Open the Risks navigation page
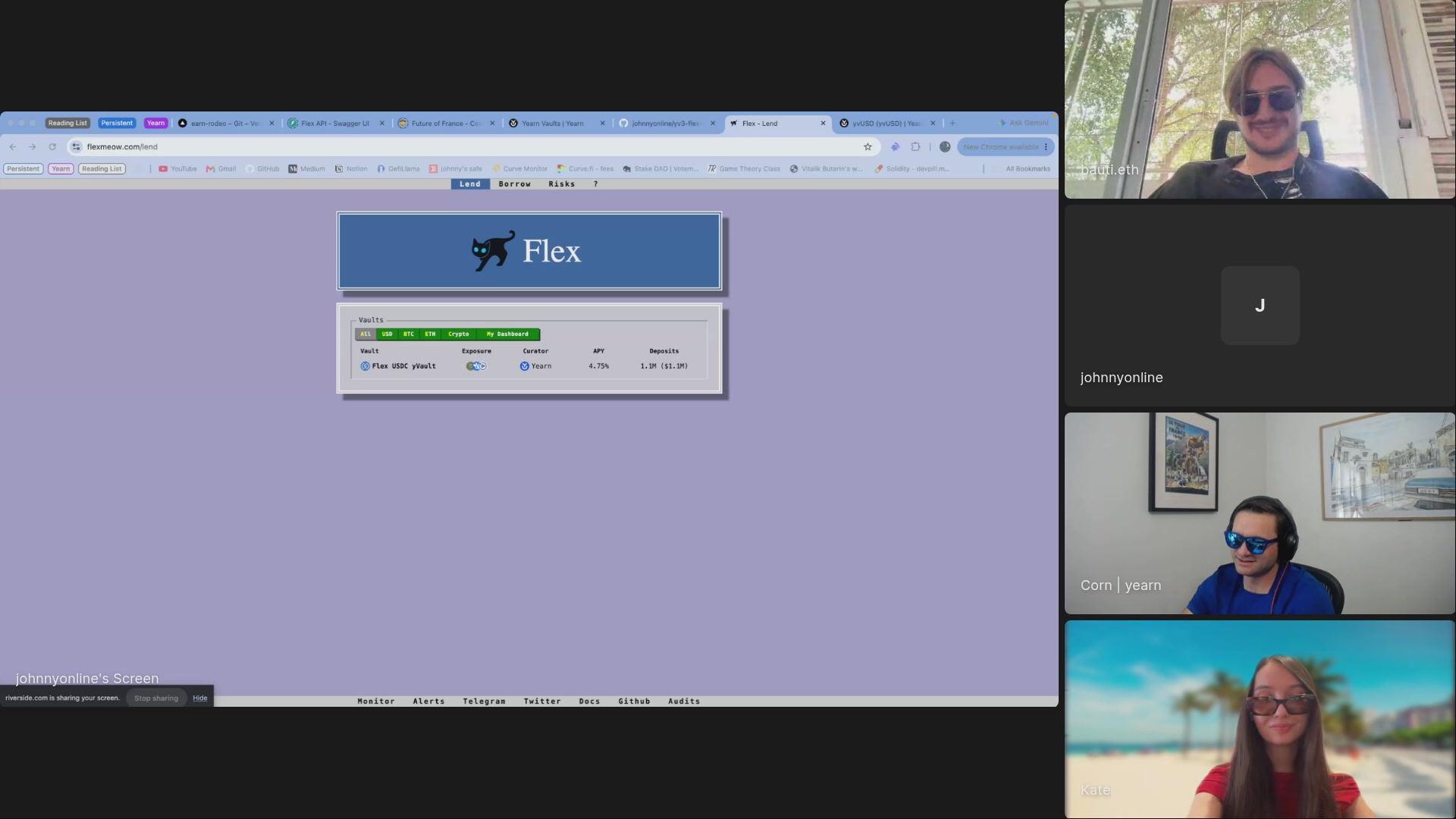 coord(562,184)
